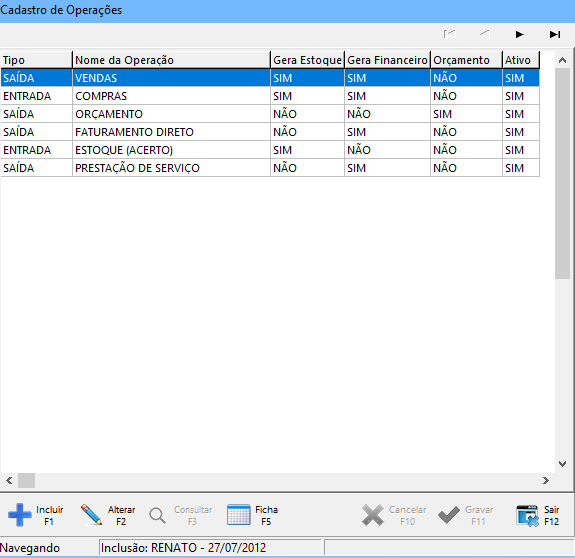Jump to last record arrow

pyautogui.click(x=555, y=34)
